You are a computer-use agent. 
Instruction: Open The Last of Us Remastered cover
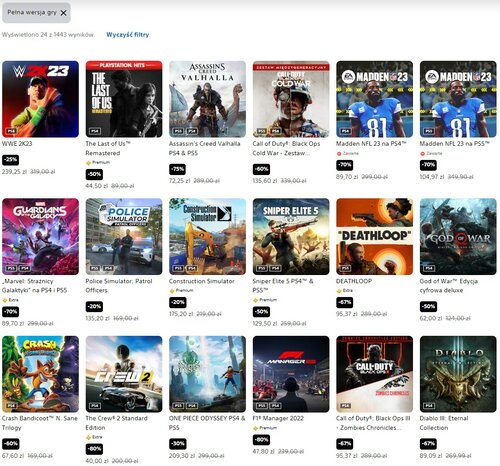pyautogui.click(x=124, y=99)
